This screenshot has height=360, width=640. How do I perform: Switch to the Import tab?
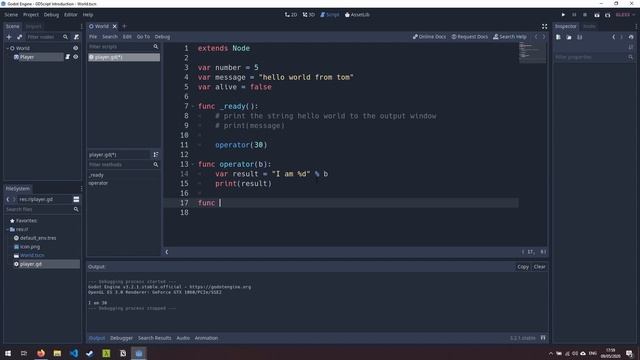(x=33, y=27)
